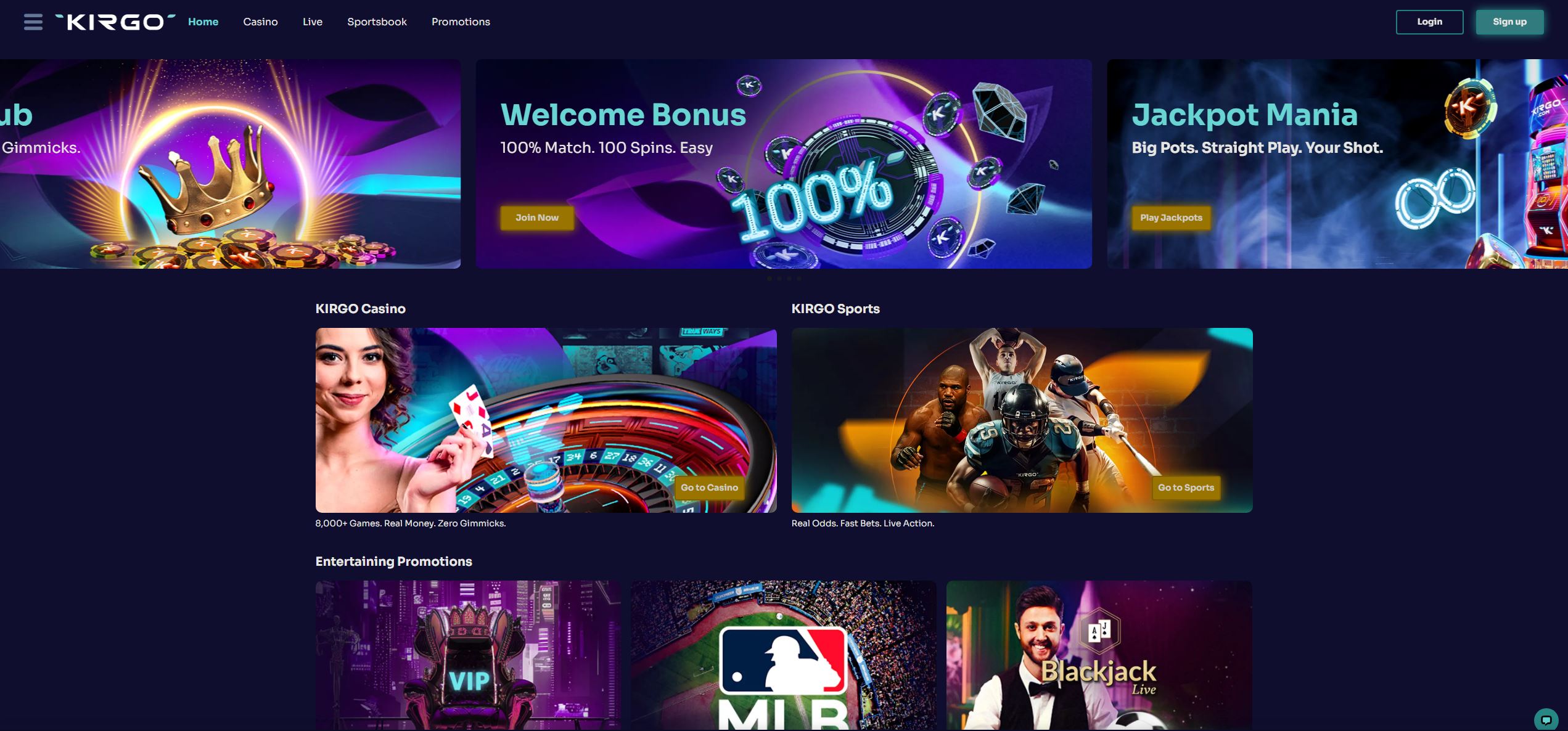Image resolution: width=1568 pixels, height=731 pixels.
Task: Open the hamburger side menu
Action: (33, 22)
